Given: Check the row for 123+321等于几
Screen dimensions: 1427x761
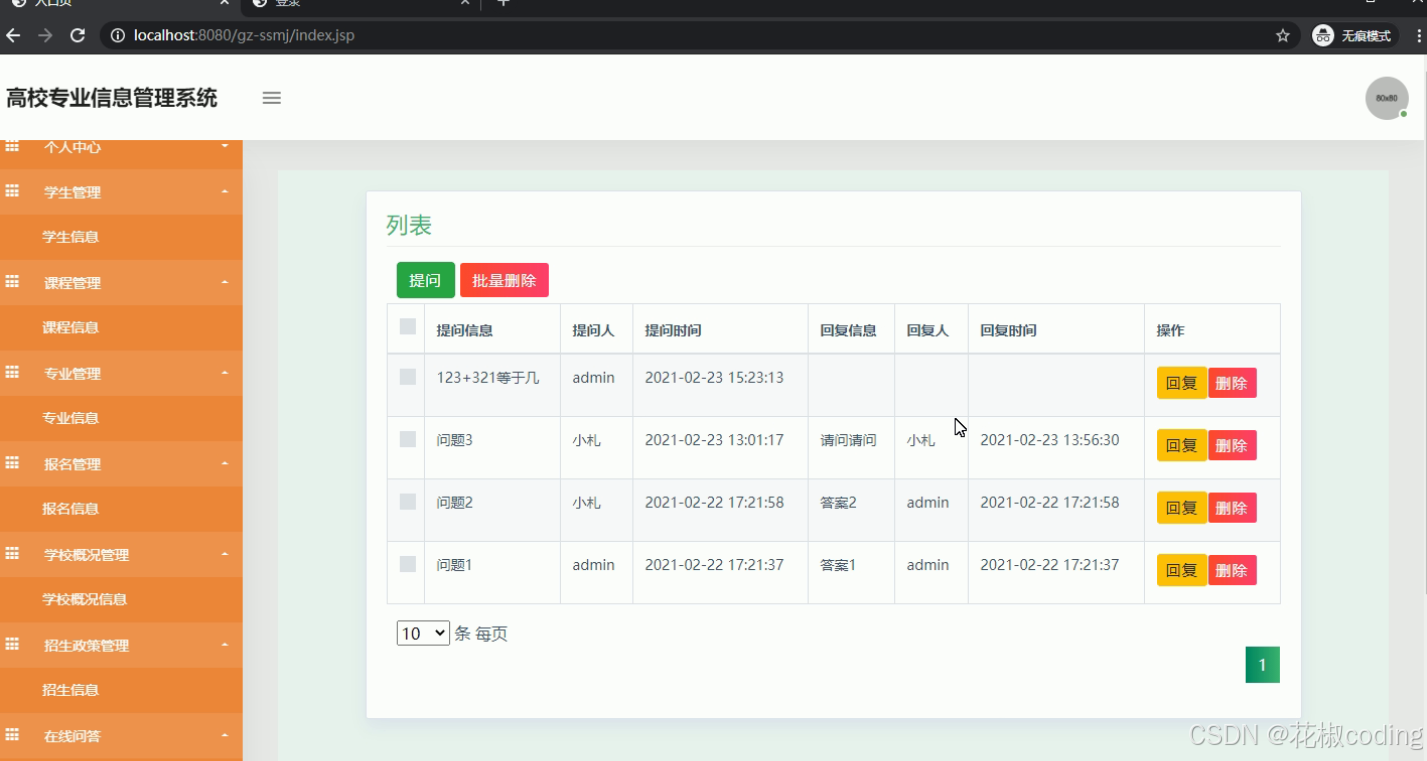Looking at the screenshot, I should click(407, 376).
